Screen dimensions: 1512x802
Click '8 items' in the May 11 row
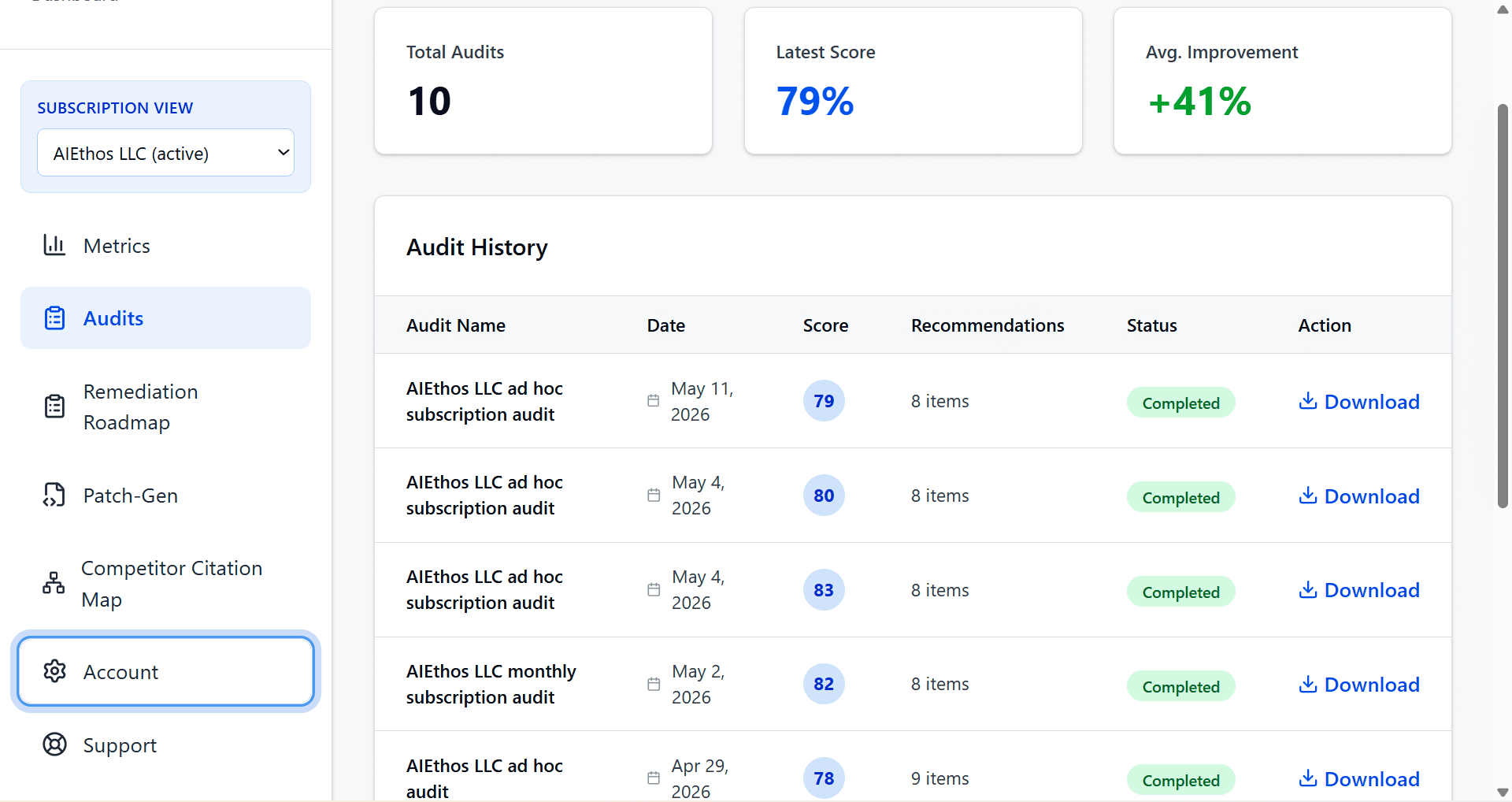[x=940, y=401]
